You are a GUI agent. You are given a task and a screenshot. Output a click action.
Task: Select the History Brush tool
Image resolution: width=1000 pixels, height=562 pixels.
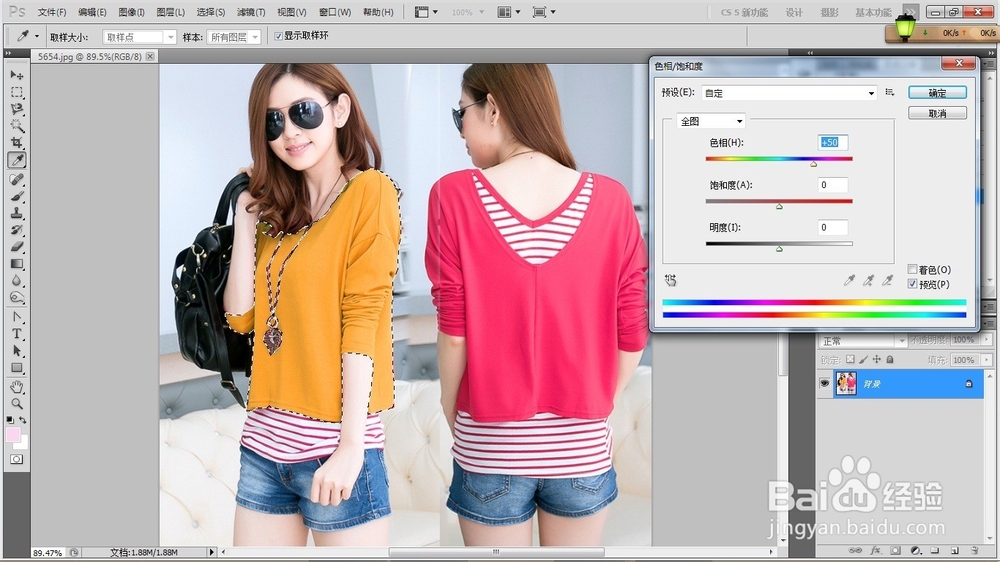(17, 230)
